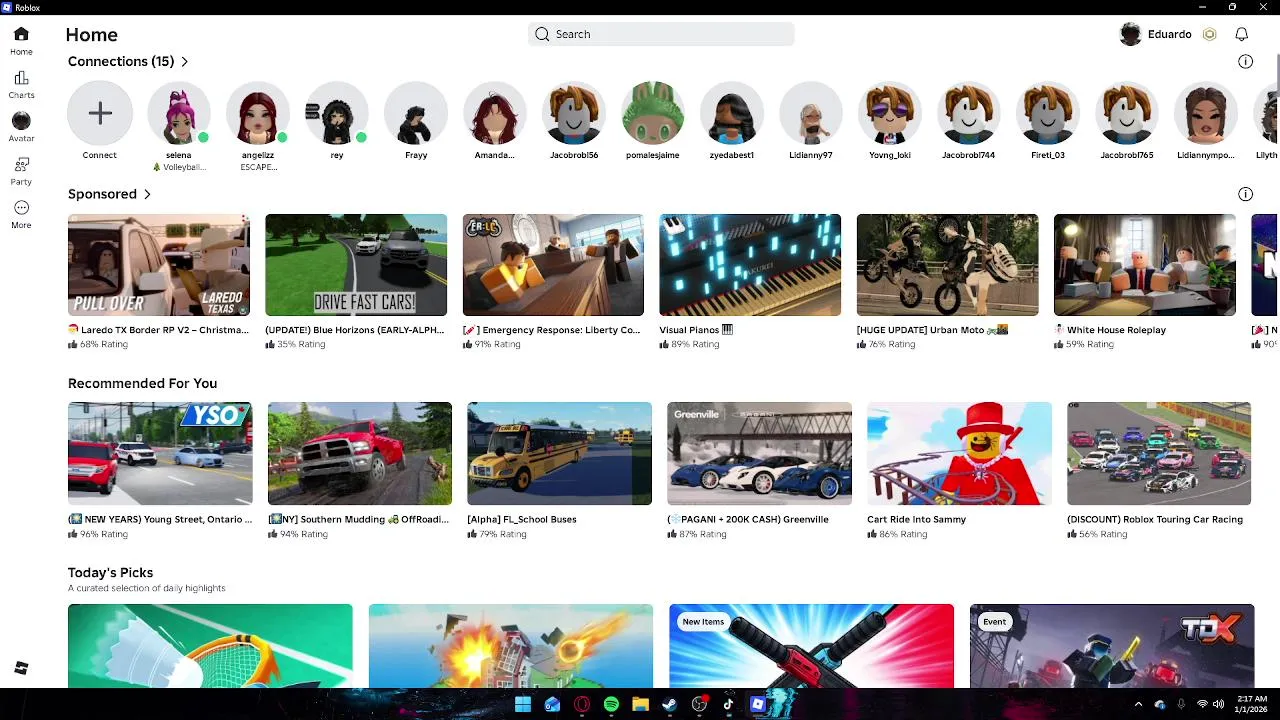
Task: Open Spotify from the taskbar
Action: [611, 705]
